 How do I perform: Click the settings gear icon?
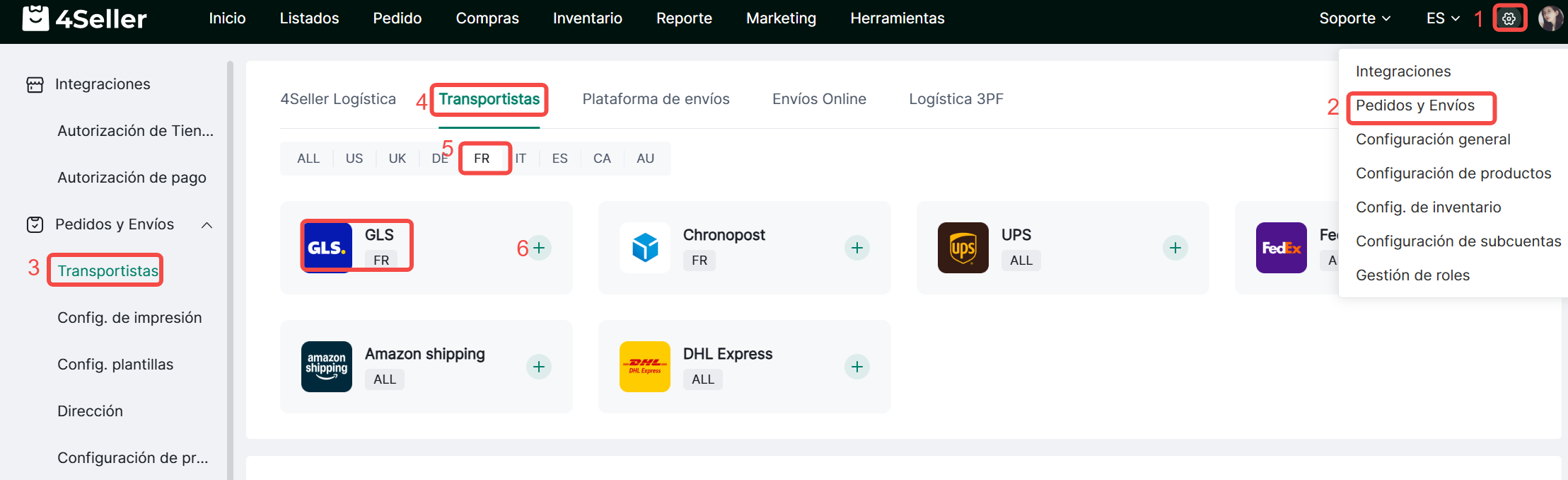1509,18
